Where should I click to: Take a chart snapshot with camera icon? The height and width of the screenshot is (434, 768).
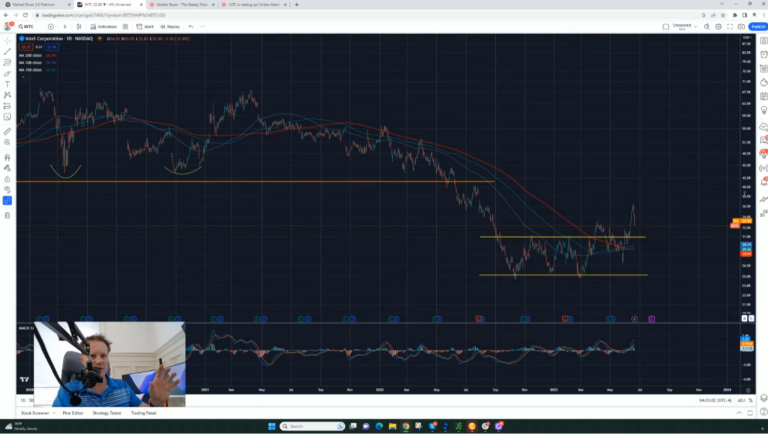[742, 26]
